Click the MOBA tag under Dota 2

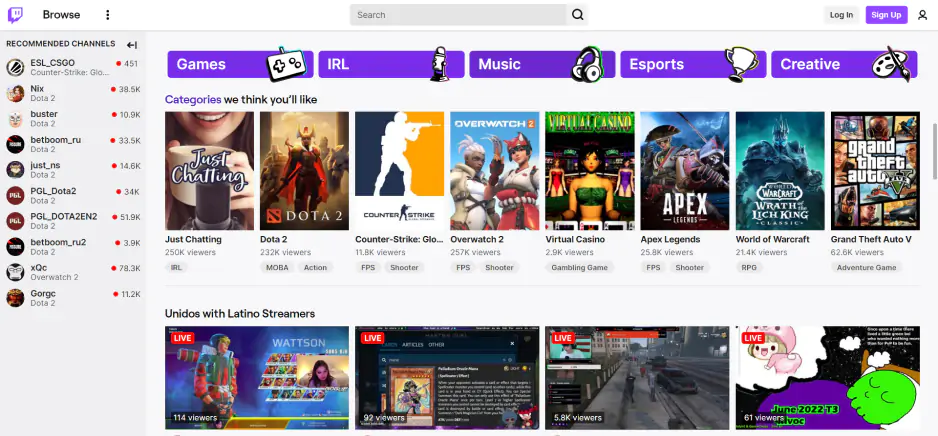point(277,268)
